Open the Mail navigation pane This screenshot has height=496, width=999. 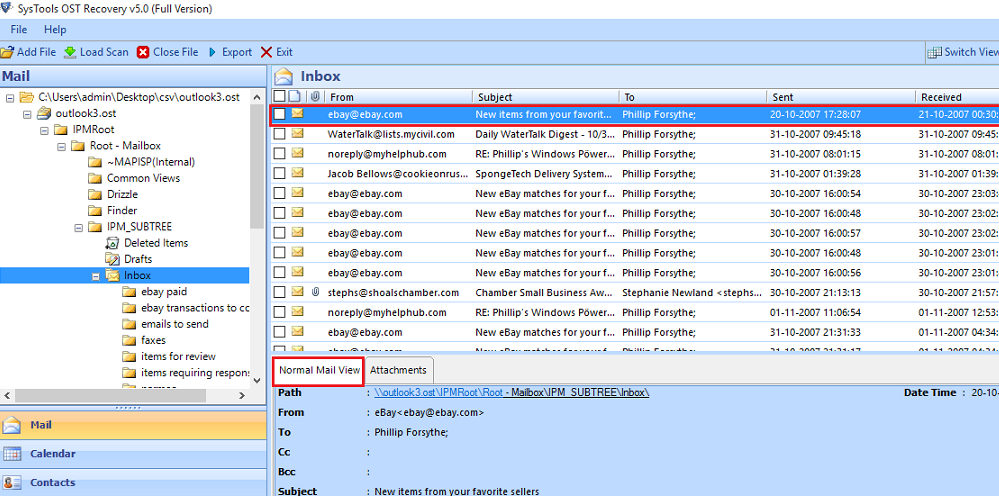tap(133, 425)
